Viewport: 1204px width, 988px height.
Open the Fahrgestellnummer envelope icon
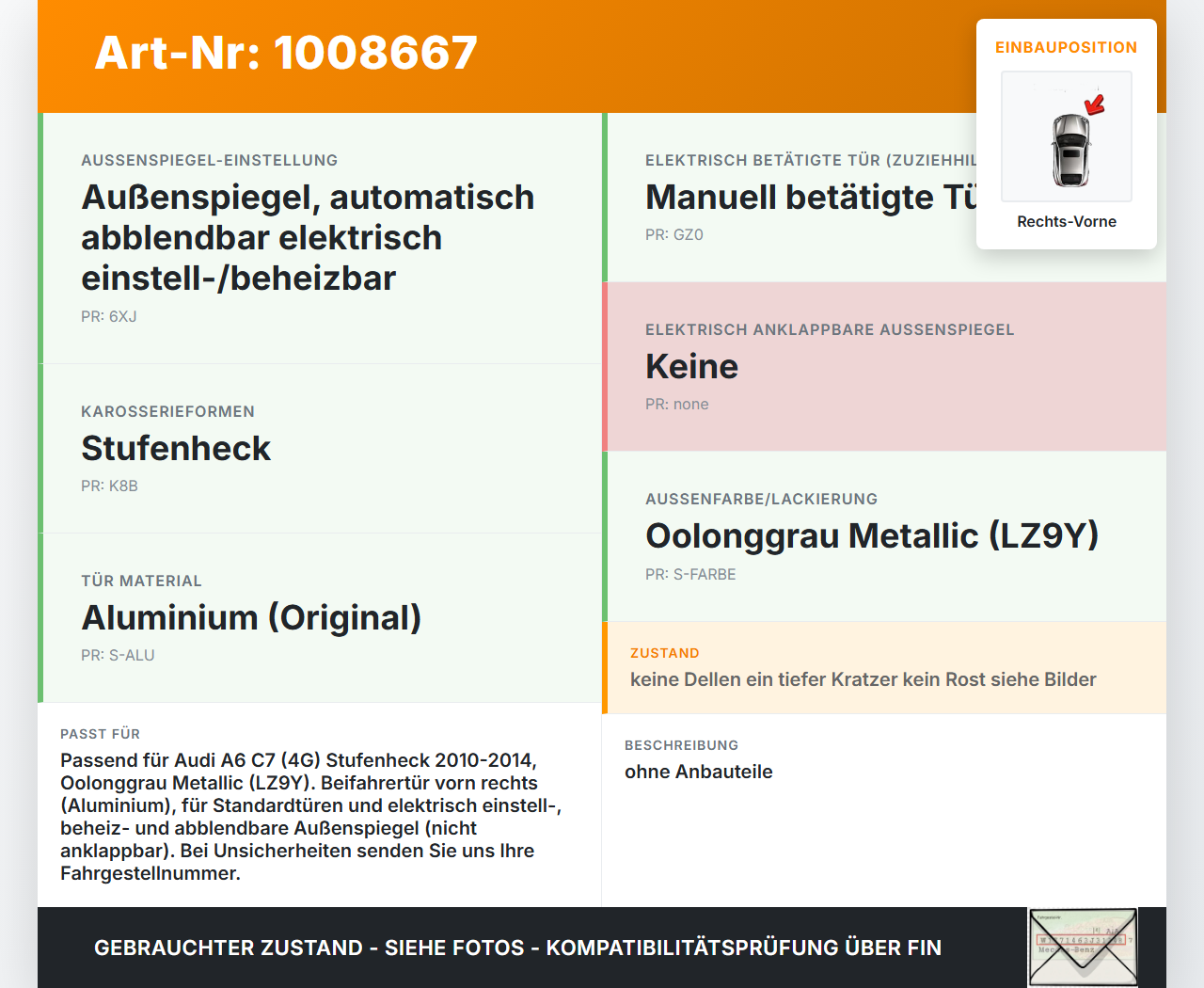[x=1082, y=947]
